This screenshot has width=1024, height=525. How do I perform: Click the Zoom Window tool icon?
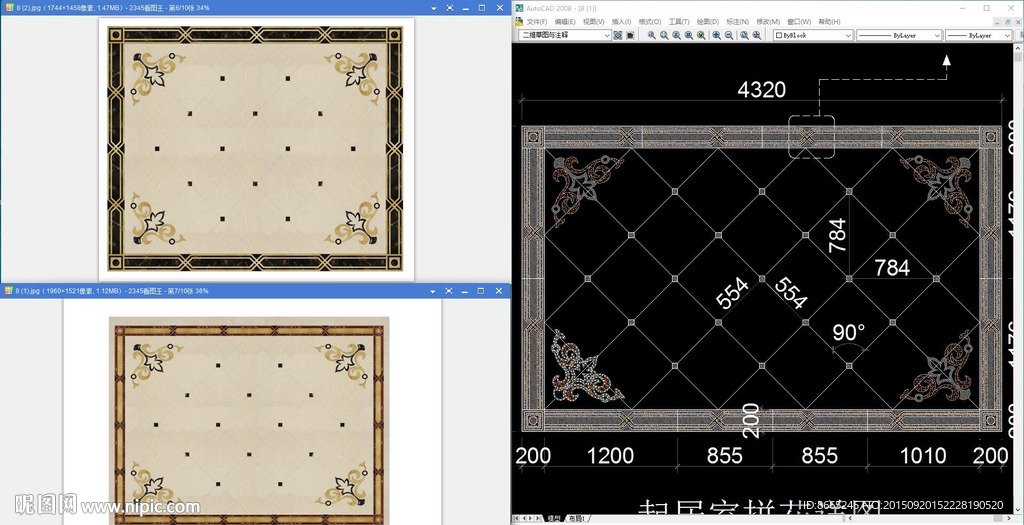(652, 35)
